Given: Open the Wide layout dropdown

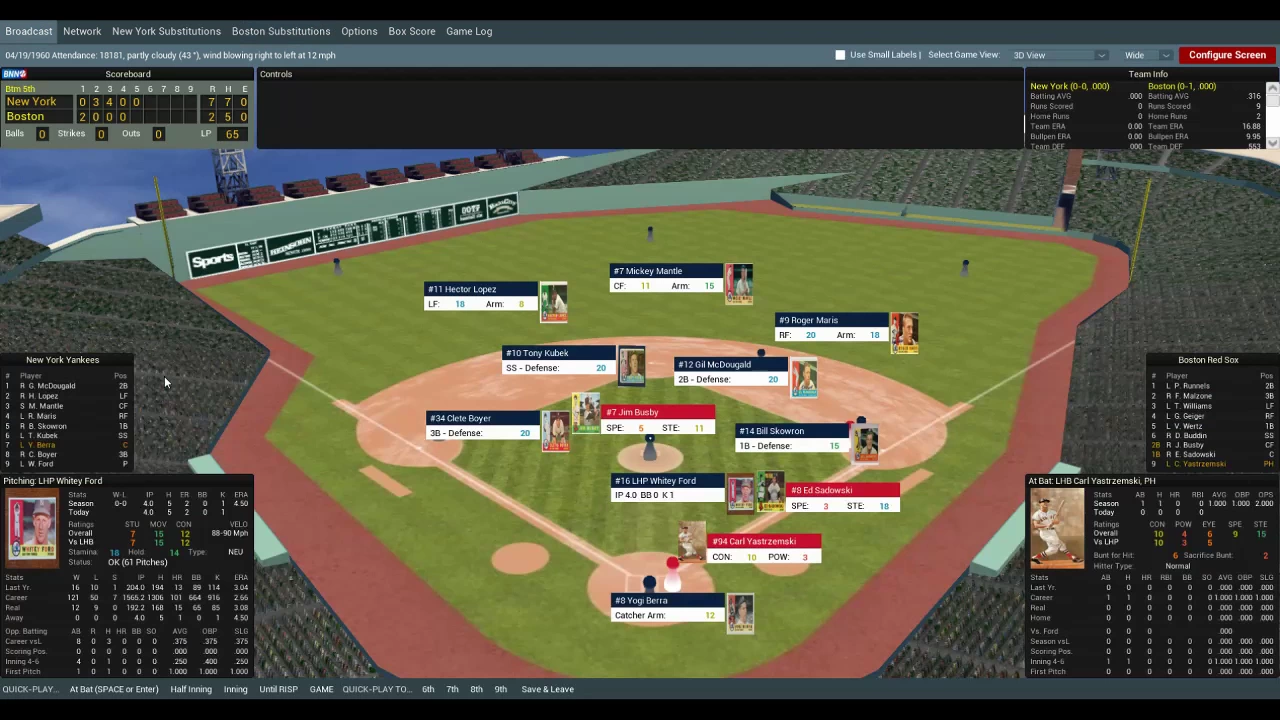Looking at the screenshot, I should [1147, 55].
